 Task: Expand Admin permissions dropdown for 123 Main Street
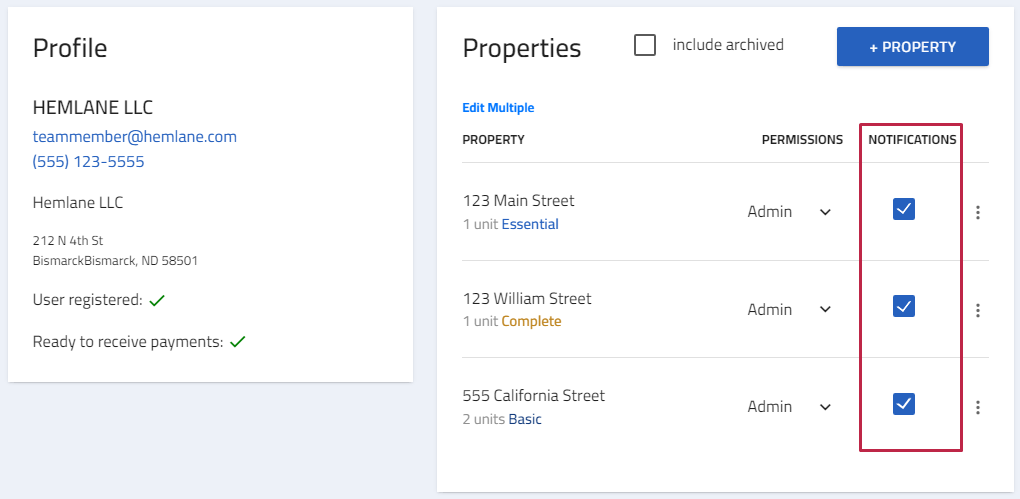click(789, 211)
